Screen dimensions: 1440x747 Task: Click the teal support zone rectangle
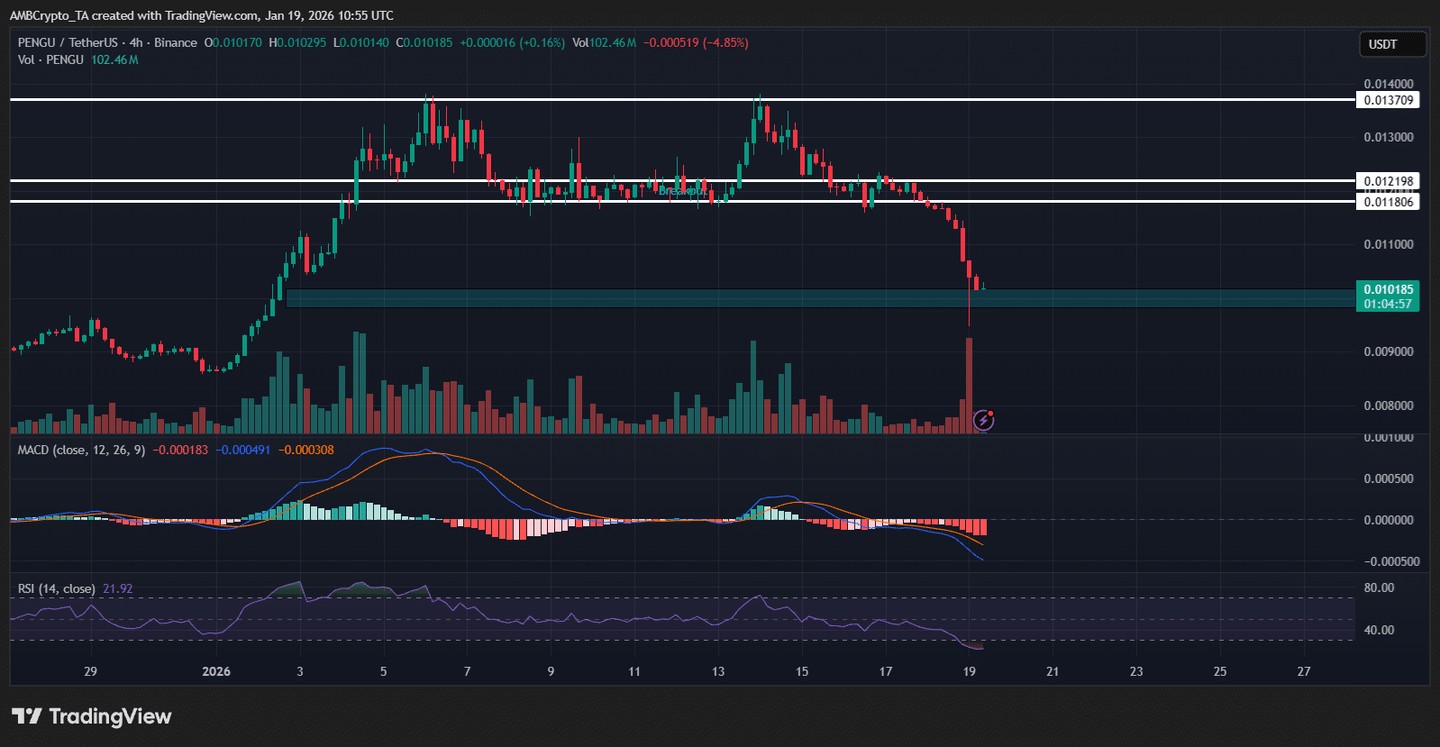click(820, 298)
